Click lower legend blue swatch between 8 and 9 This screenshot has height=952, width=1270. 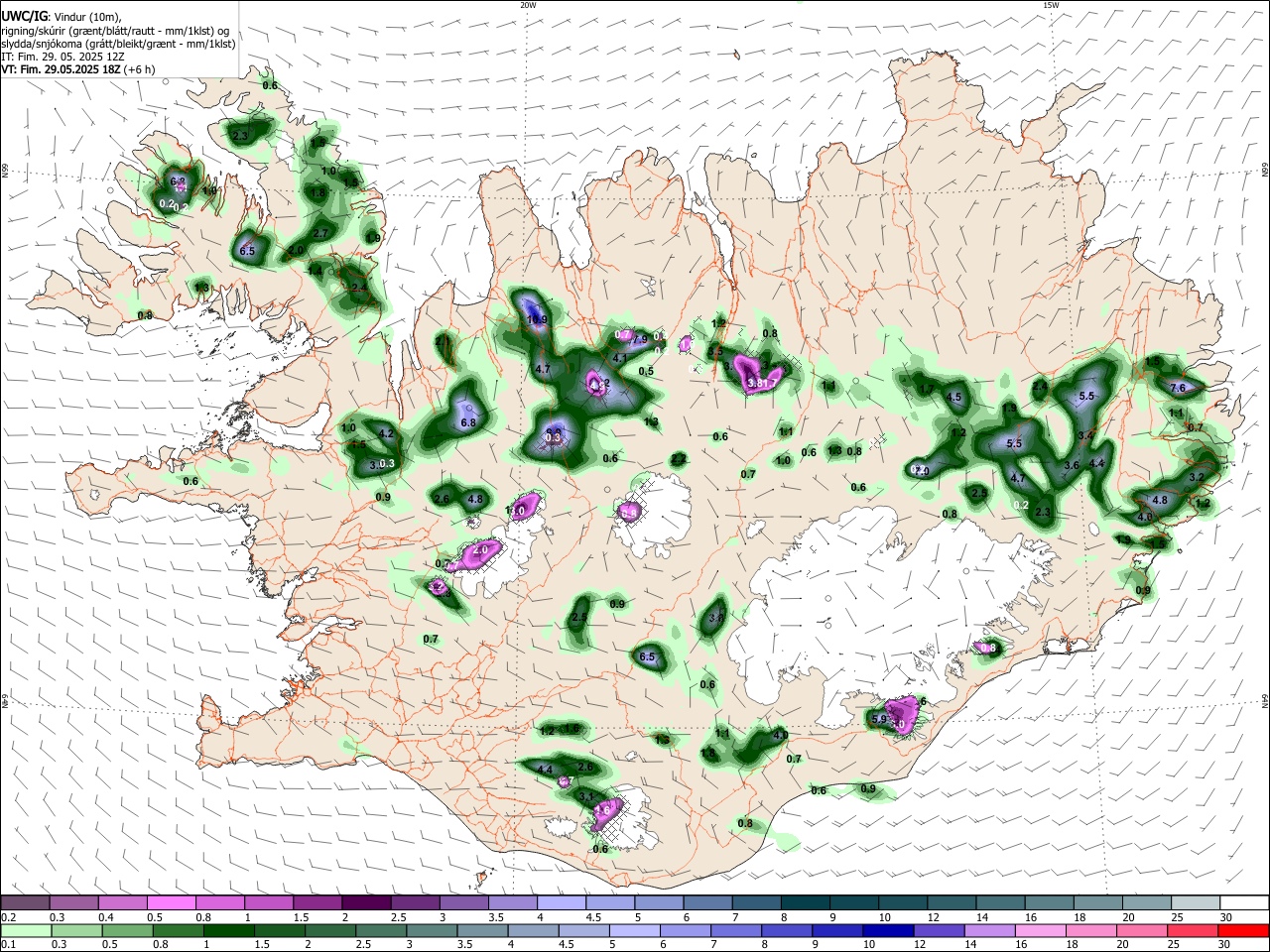787,931
